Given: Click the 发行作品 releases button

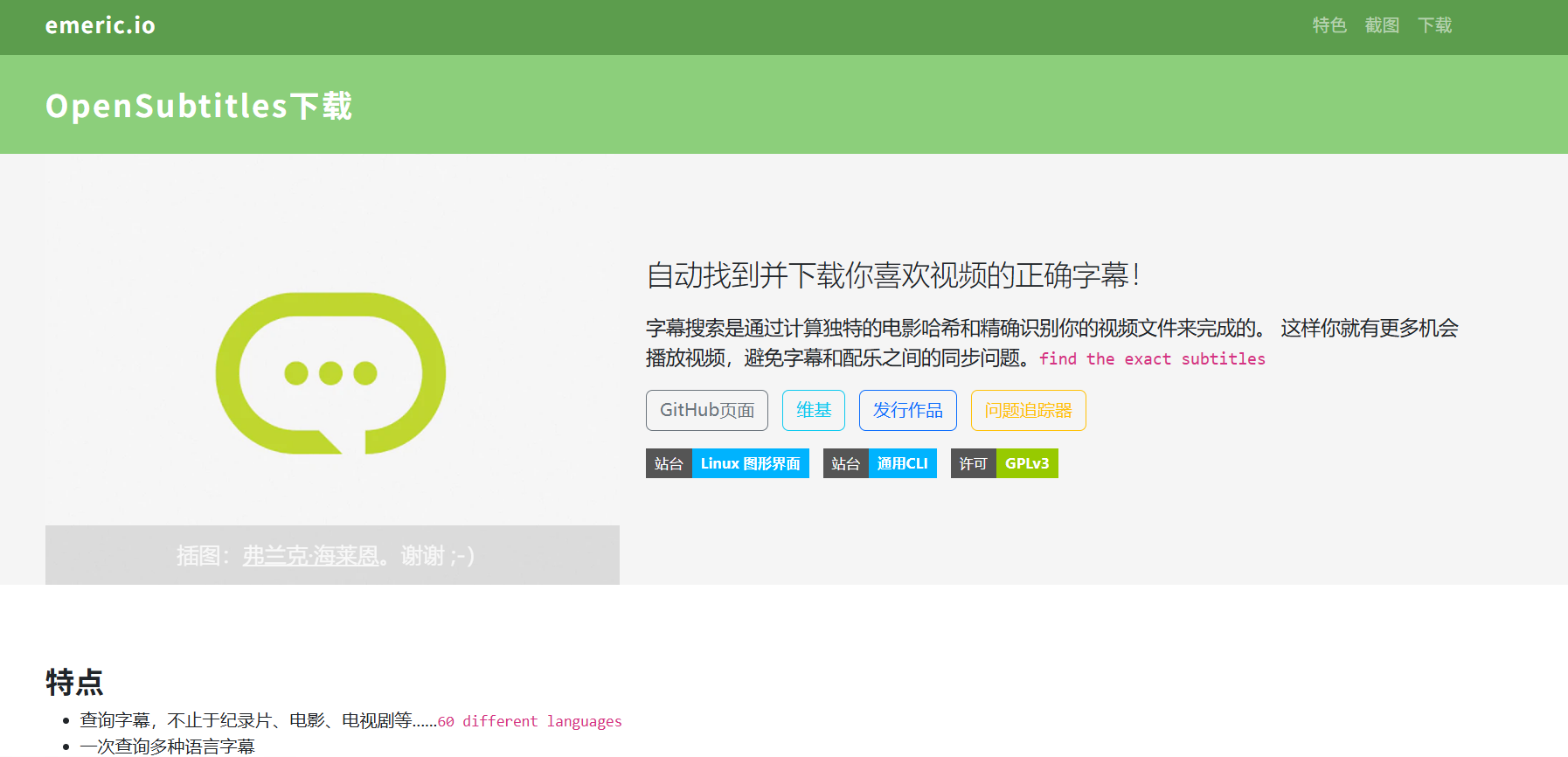Looking at the screenshot, I should coord(908,410).
